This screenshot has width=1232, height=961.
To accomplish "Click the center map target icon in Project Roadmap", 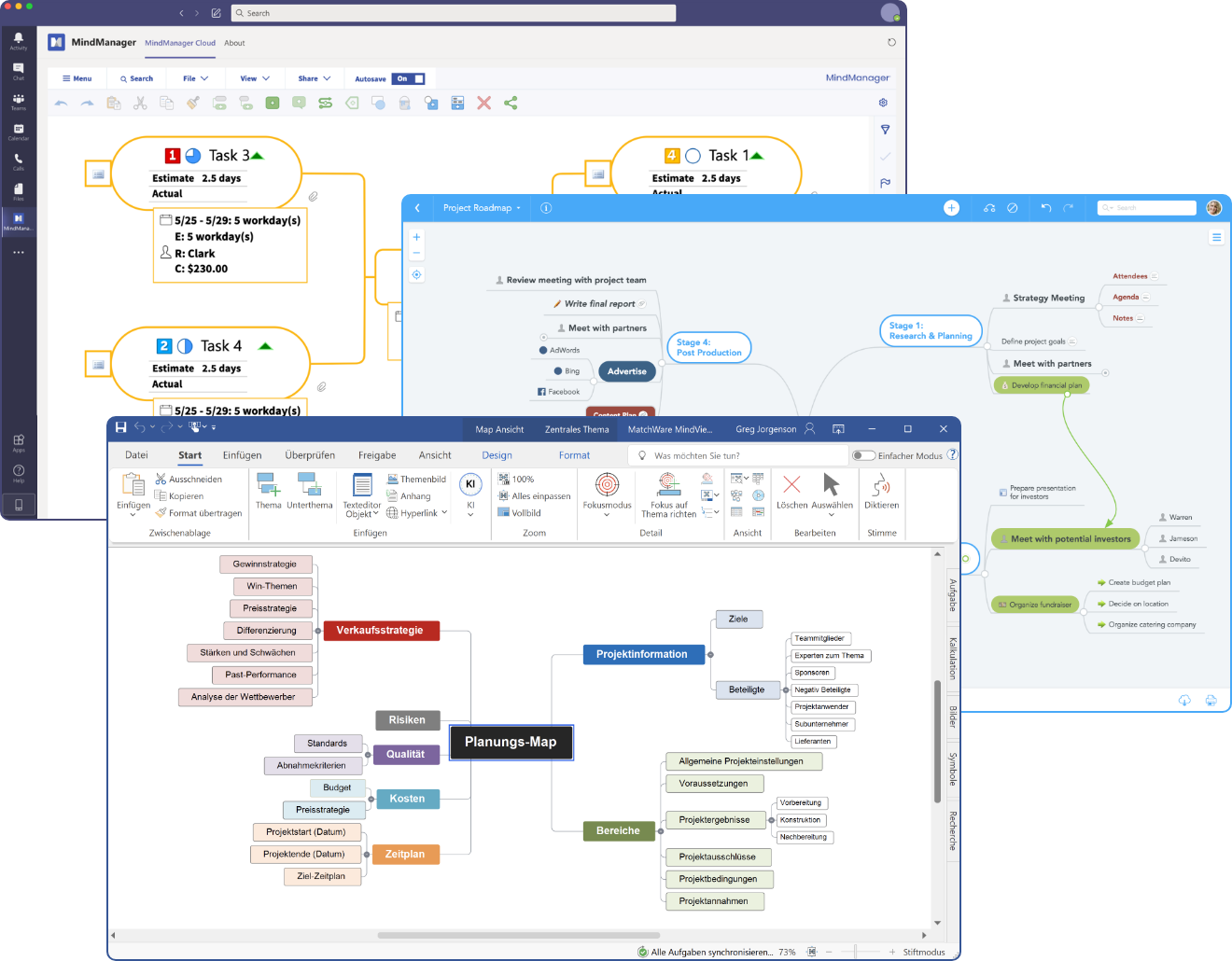I will pos(416,274).
